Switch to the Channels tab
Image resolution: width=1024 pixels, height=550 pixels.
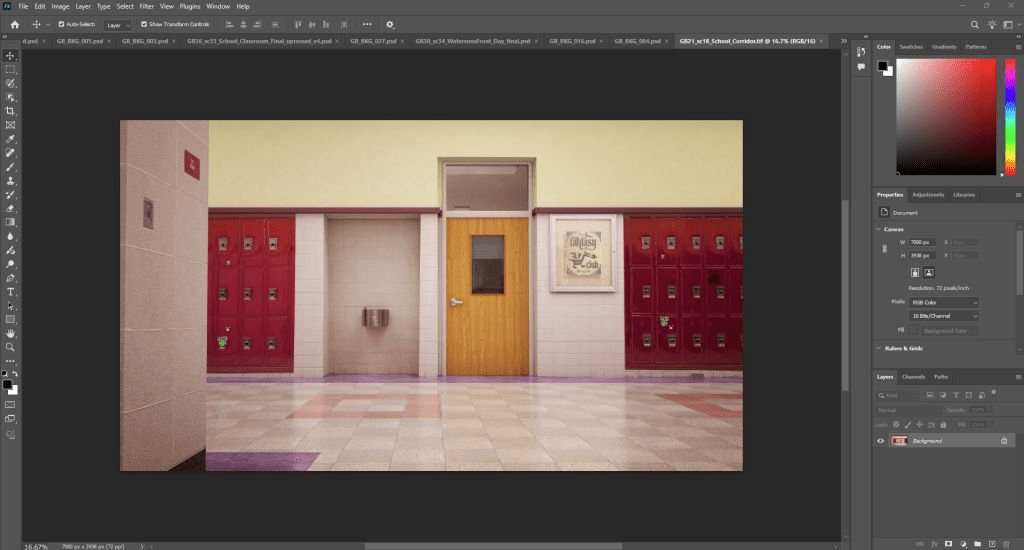tap(913, 377)
